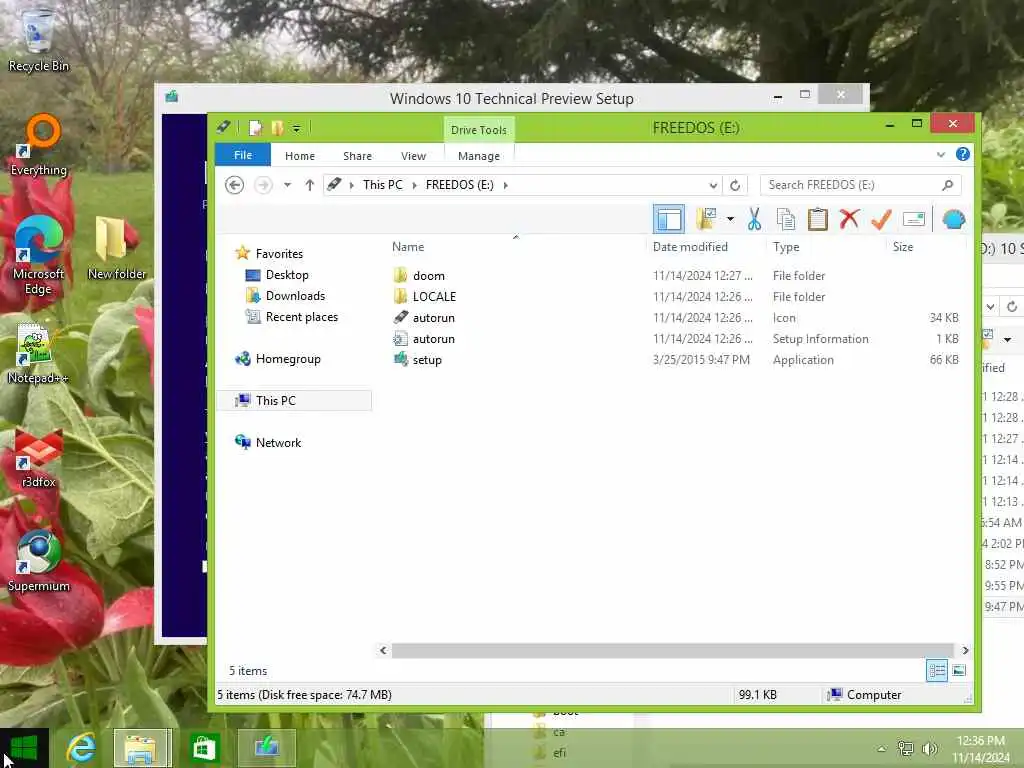Click the volume speaker tray icon
Image resolution: width=1024 pixels, height=768 pixels.
(x=929, y=749)
